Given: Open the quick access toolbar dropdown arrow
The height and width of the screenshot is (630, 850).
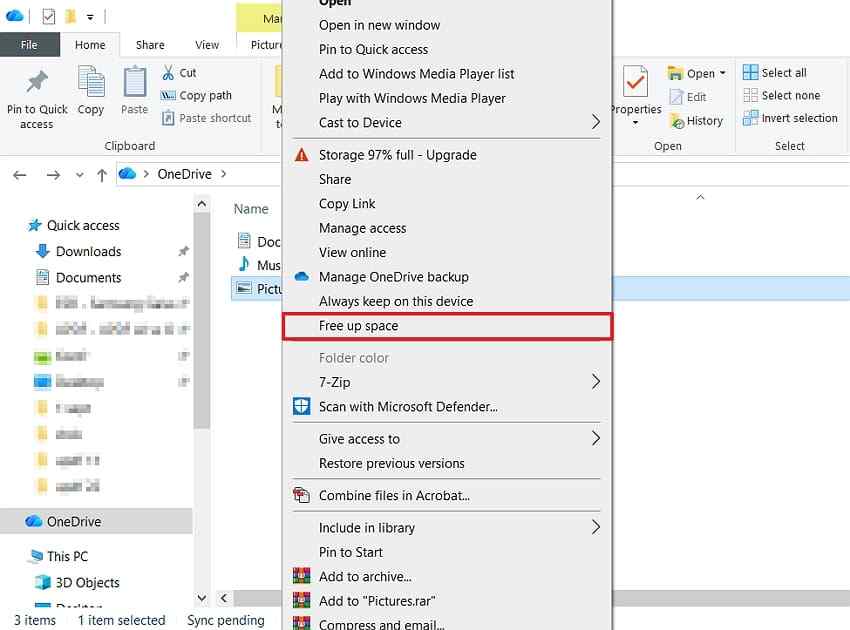Looking at the screenshot, I should [90, 17].
